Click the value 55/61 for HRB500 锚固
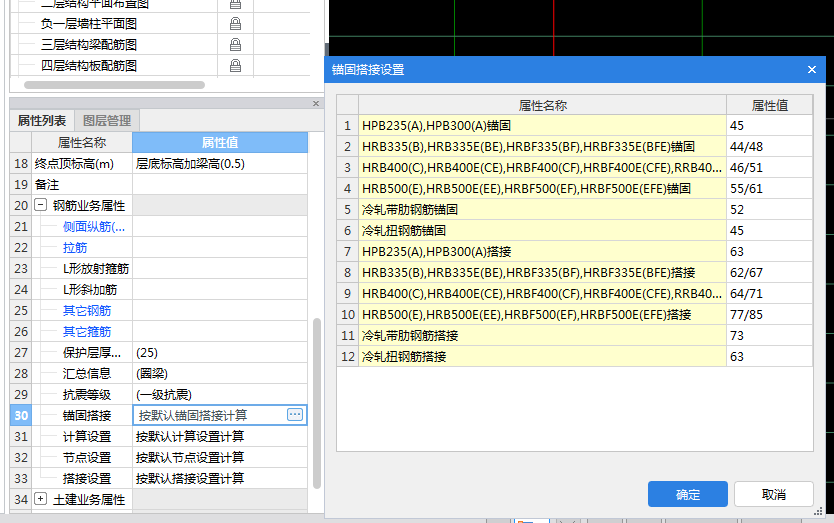The width and height of the screenshot is (834, 523). [769, 188]
